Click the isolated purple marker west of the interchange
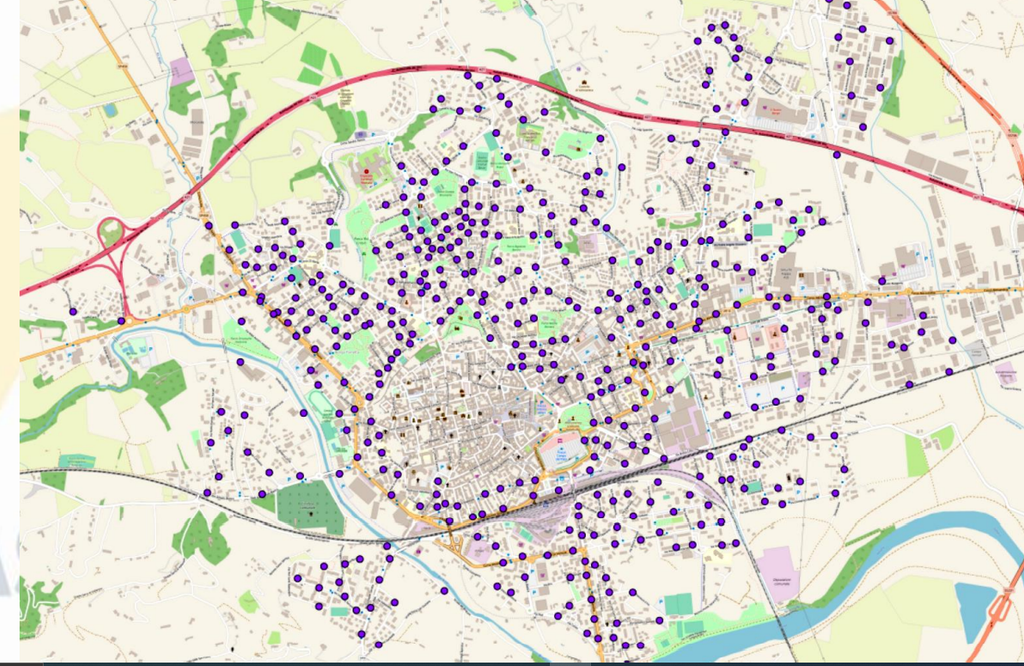Image resolution: width=1024 pixels, height=666 pixels. (x=73, y=311)
